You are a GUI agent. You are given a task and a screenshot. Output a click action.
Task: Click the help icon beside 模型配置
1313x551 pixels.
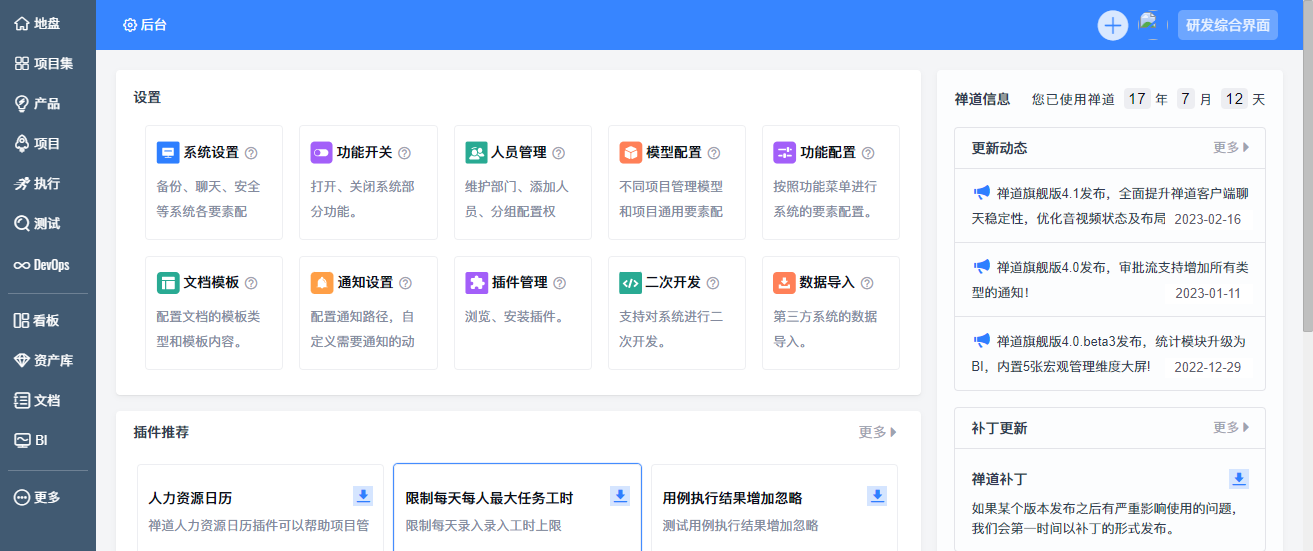[714, 153]
